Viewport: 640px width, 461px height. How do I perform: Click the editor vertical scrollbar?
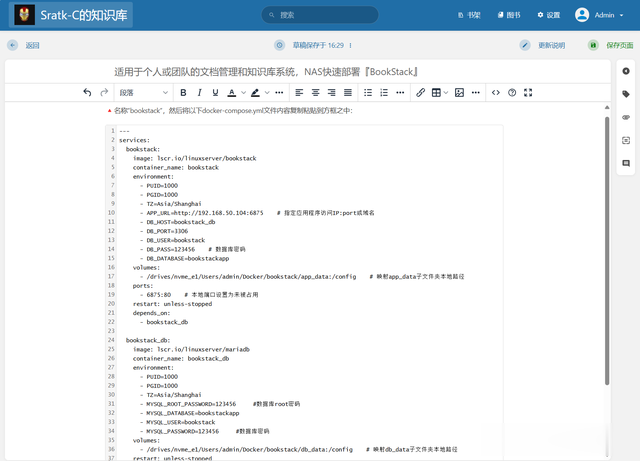point(607,251)
